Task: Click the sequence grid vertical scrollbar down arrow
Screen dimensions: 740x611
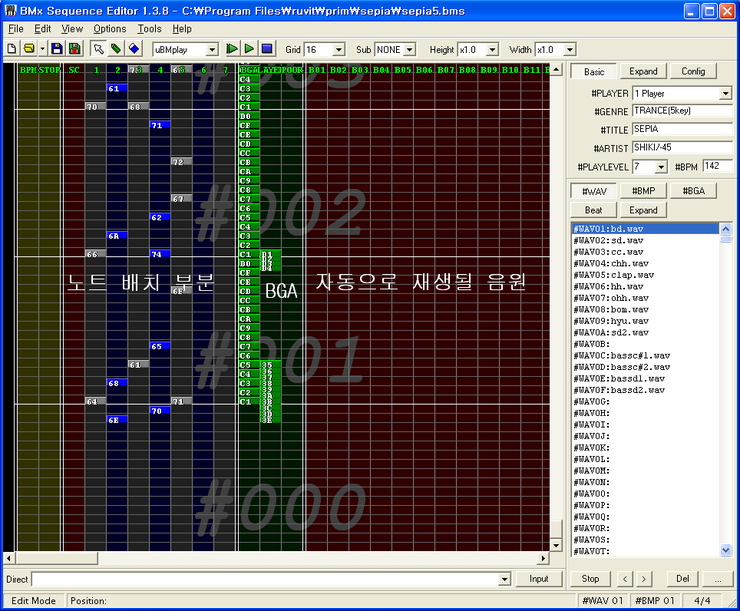Action: point(556,545)
